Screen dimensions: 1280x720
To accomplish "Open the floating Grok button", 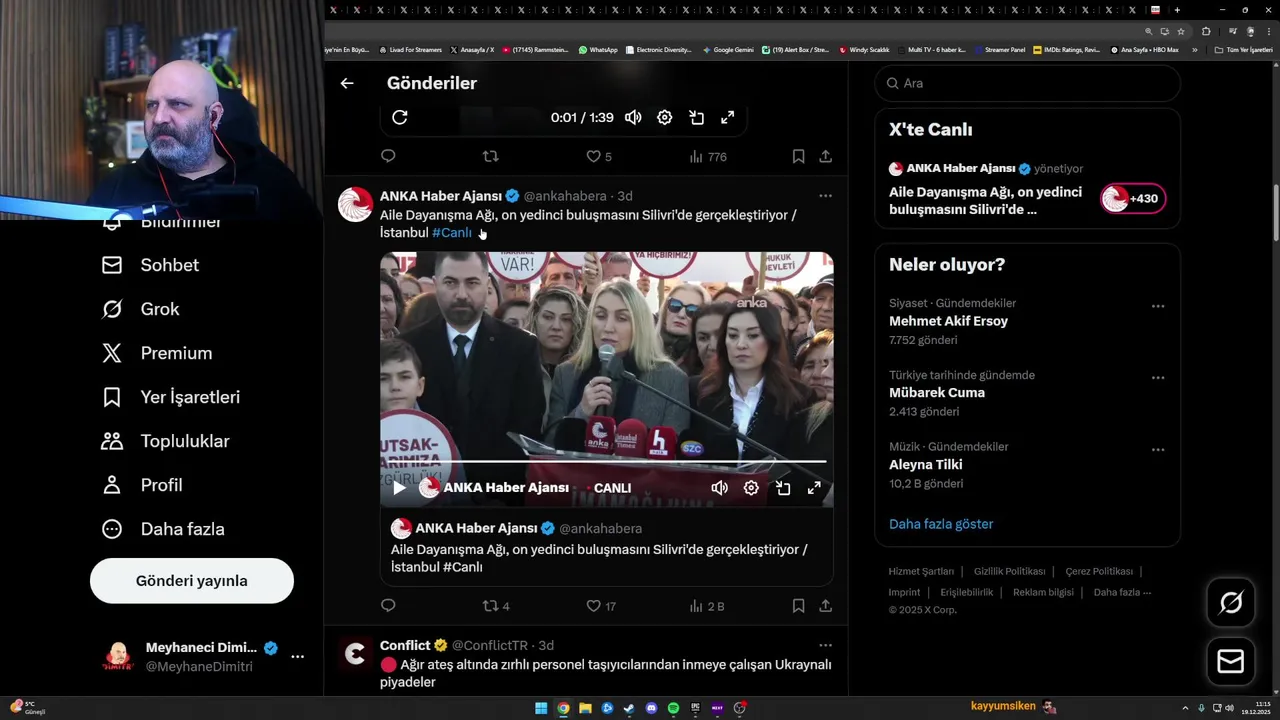I will (x=1231, y=602).
